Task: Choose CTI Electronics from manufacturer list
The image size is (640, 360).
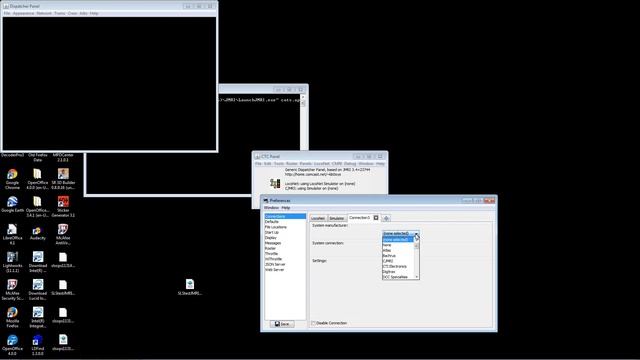Action: [x=398, y=266]
